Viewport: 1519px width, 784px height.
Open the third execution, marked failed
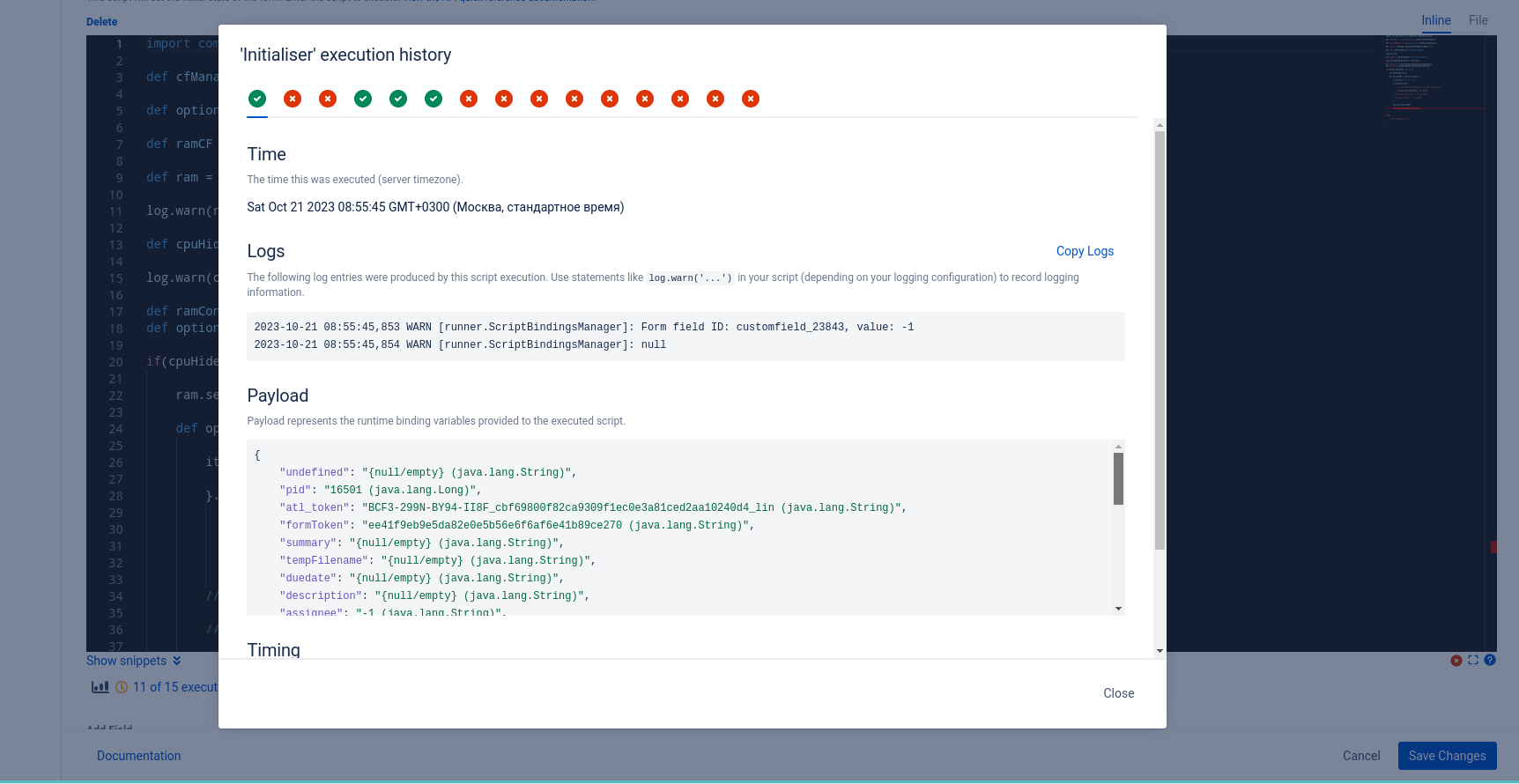click(328, 99)
